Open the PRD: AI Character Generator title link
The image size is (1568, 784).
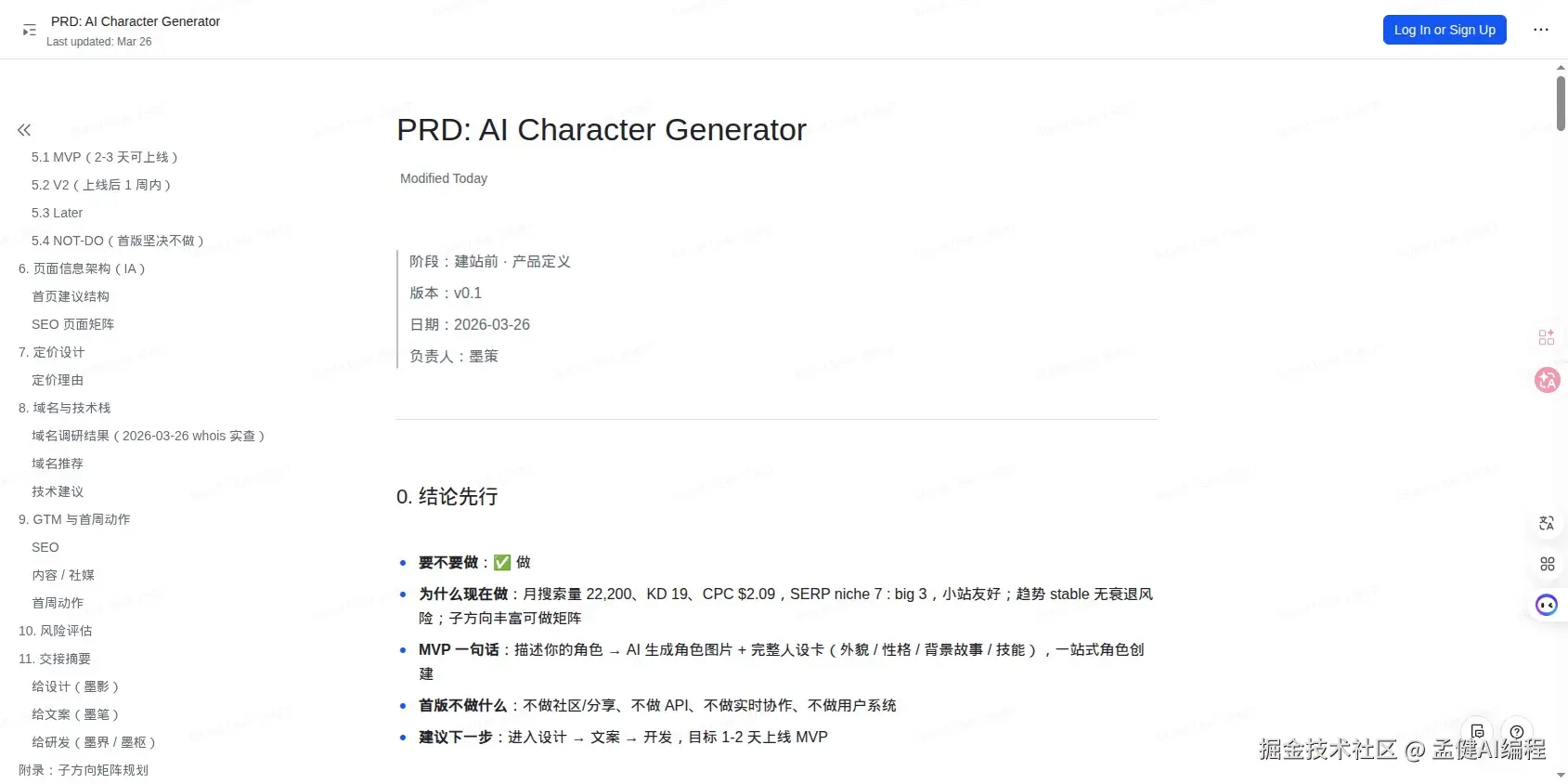pyautogui.click(x=135, y=20)
